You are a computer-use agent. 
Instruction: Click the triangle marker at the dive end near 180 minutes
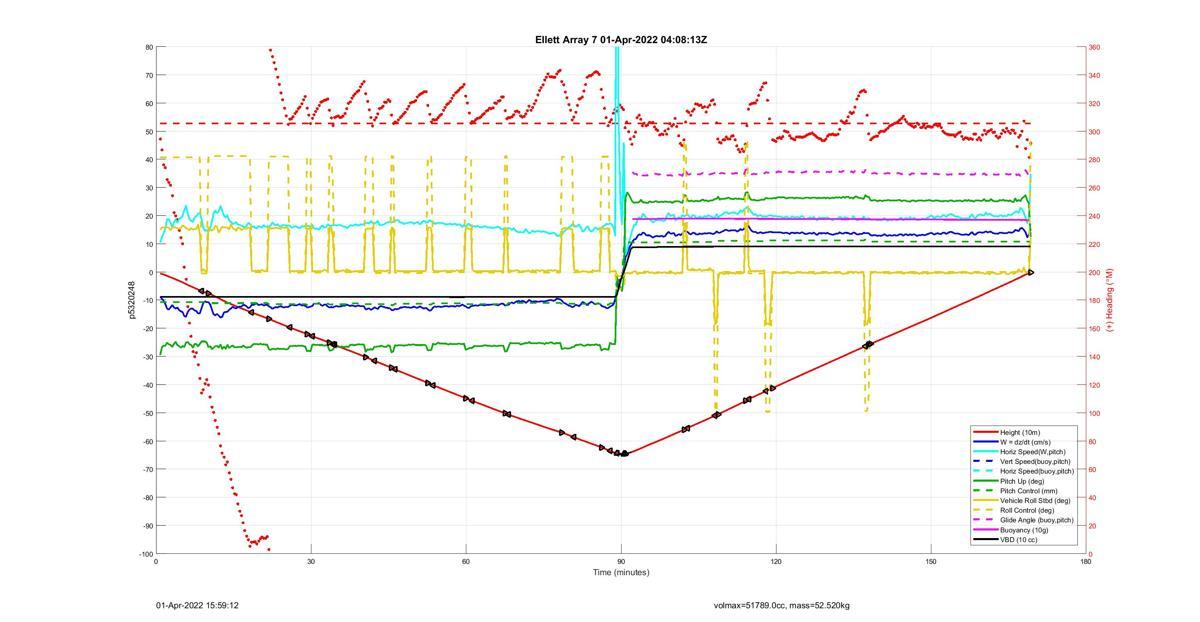point(1031,272)
